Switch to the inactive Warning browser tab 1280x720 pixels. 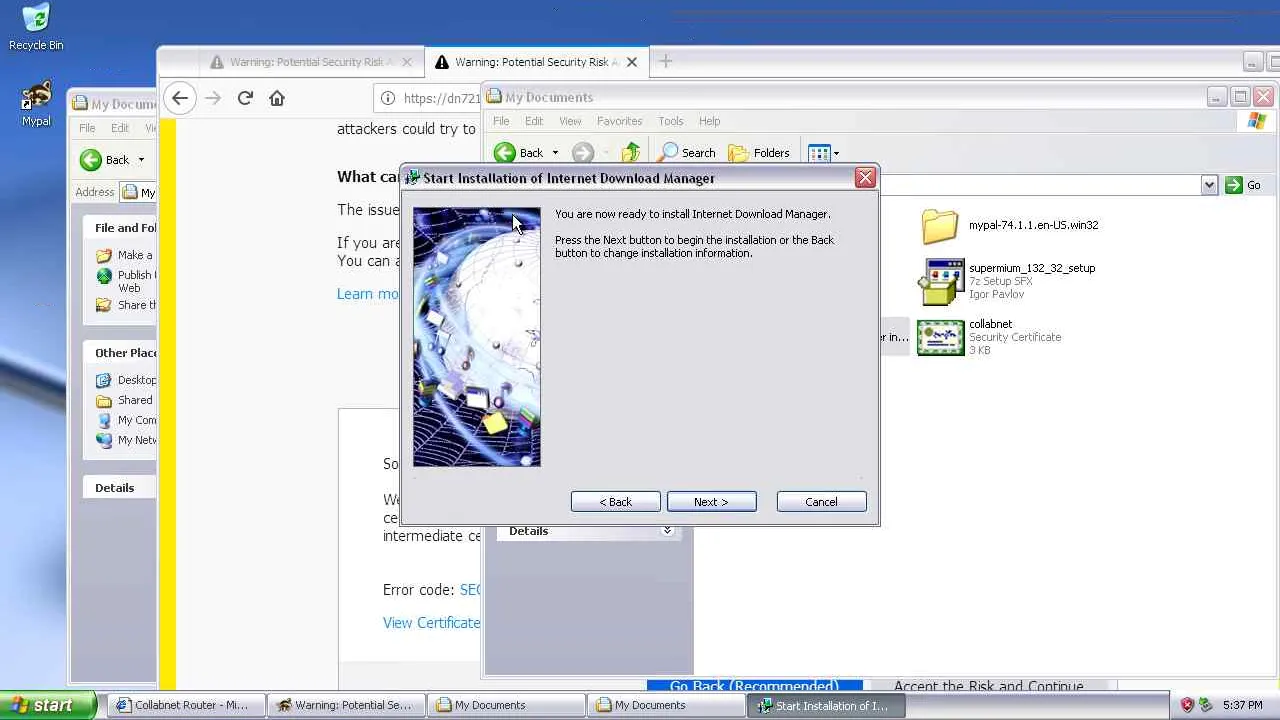(310, 62)
